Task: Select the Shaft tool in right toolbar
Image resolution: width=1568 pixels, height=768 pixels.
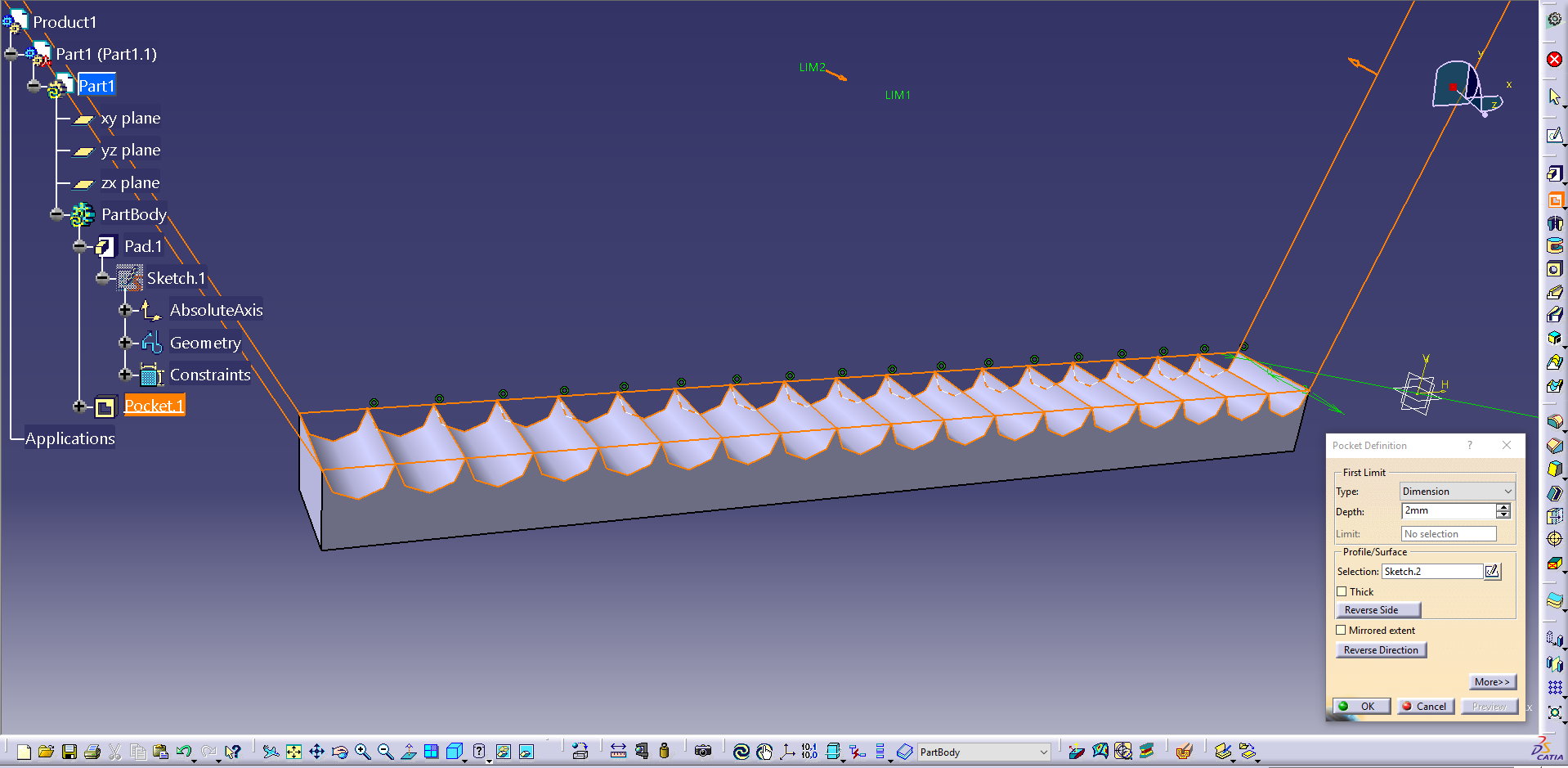Action: pos(1555,222)
